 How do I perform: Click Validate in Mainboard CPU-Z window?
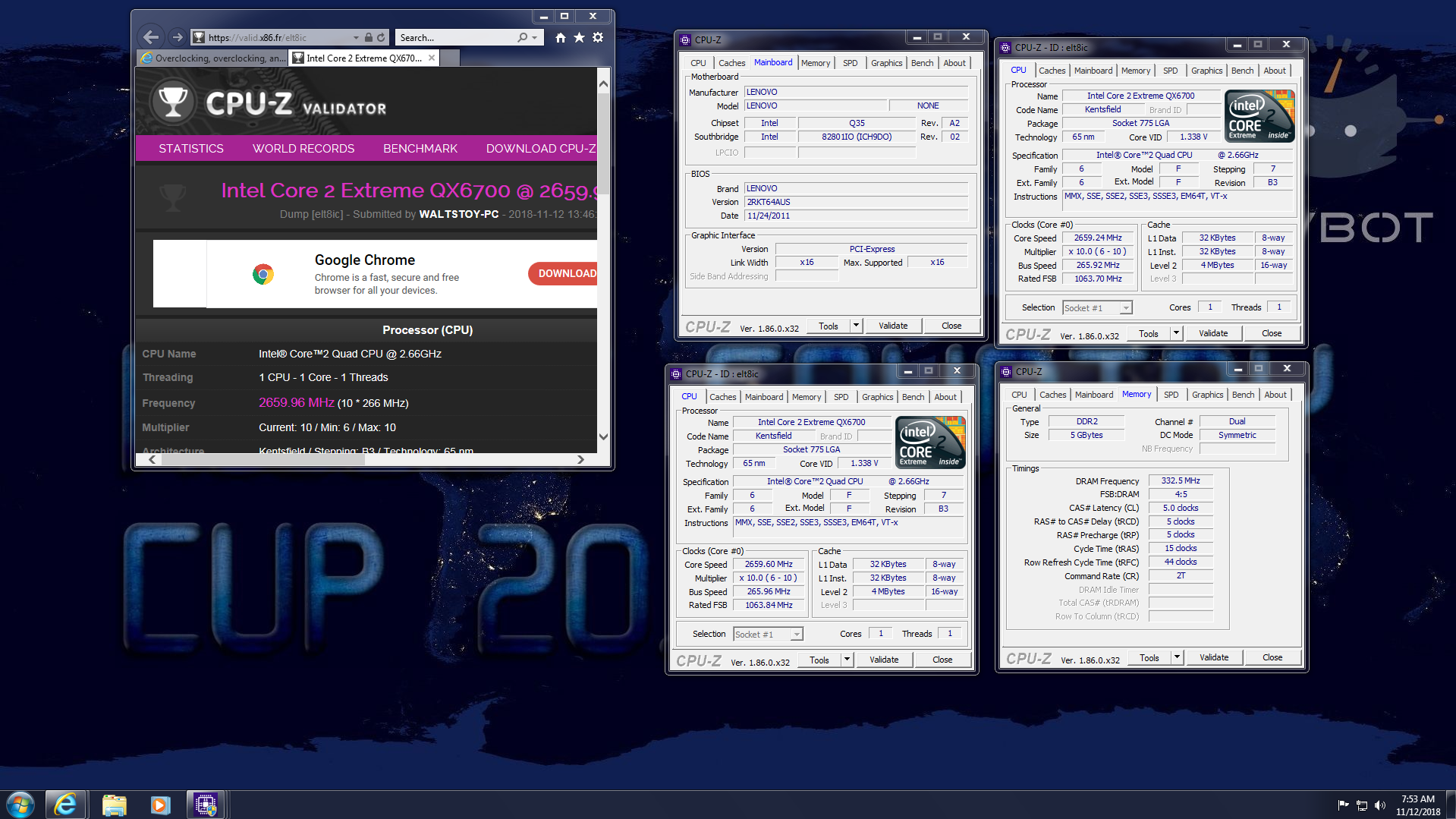pos(893,326)
